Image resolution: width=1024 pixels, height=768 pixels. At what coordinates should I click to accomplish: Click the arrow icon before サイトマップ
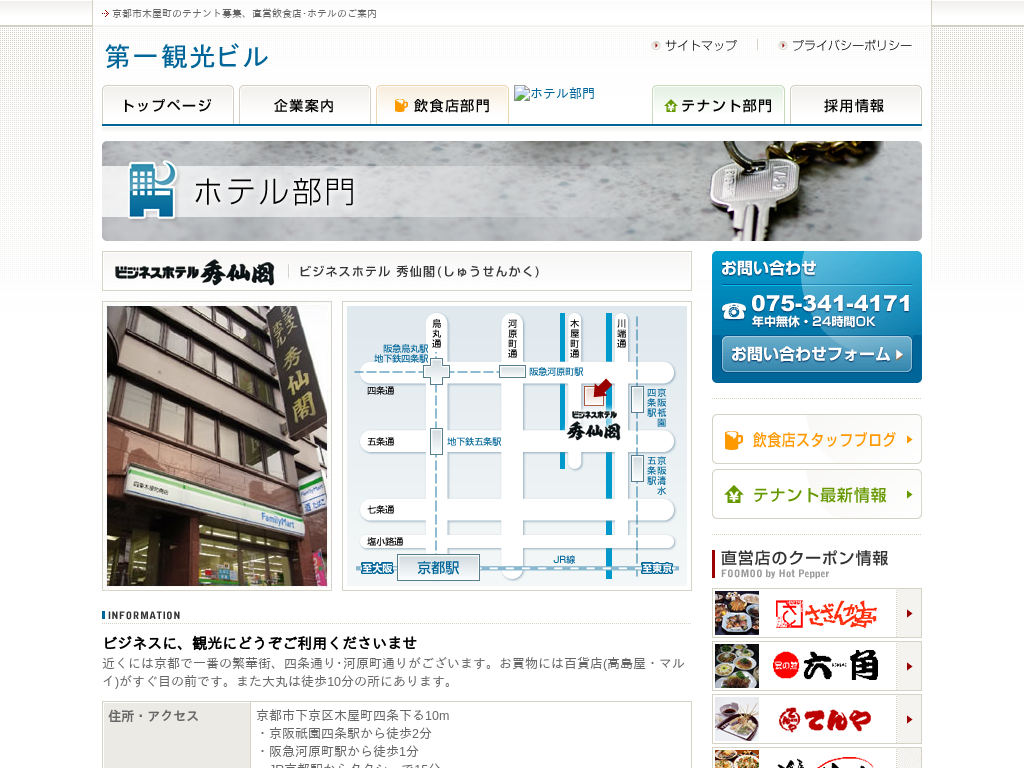click(656, 45)
